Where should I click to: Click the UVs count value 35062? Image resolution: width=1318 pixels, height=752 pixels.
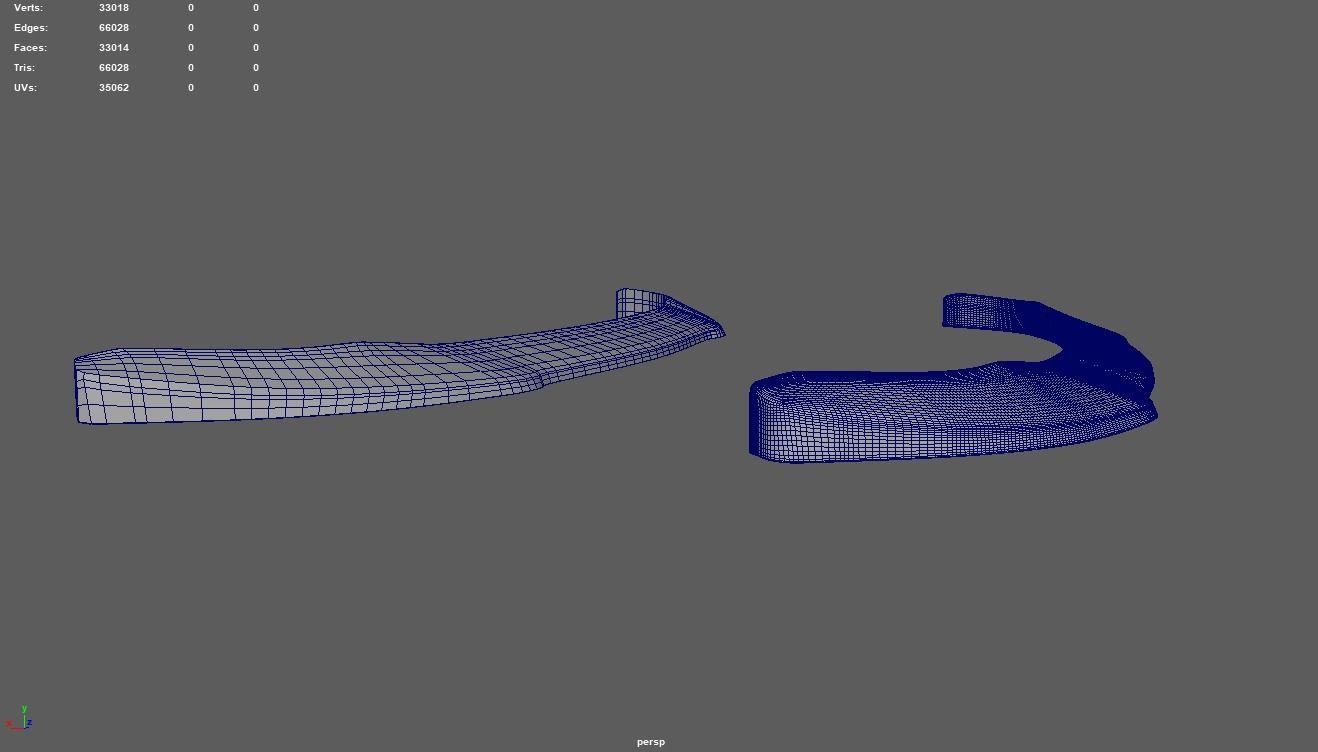click(x=114, y=88)
